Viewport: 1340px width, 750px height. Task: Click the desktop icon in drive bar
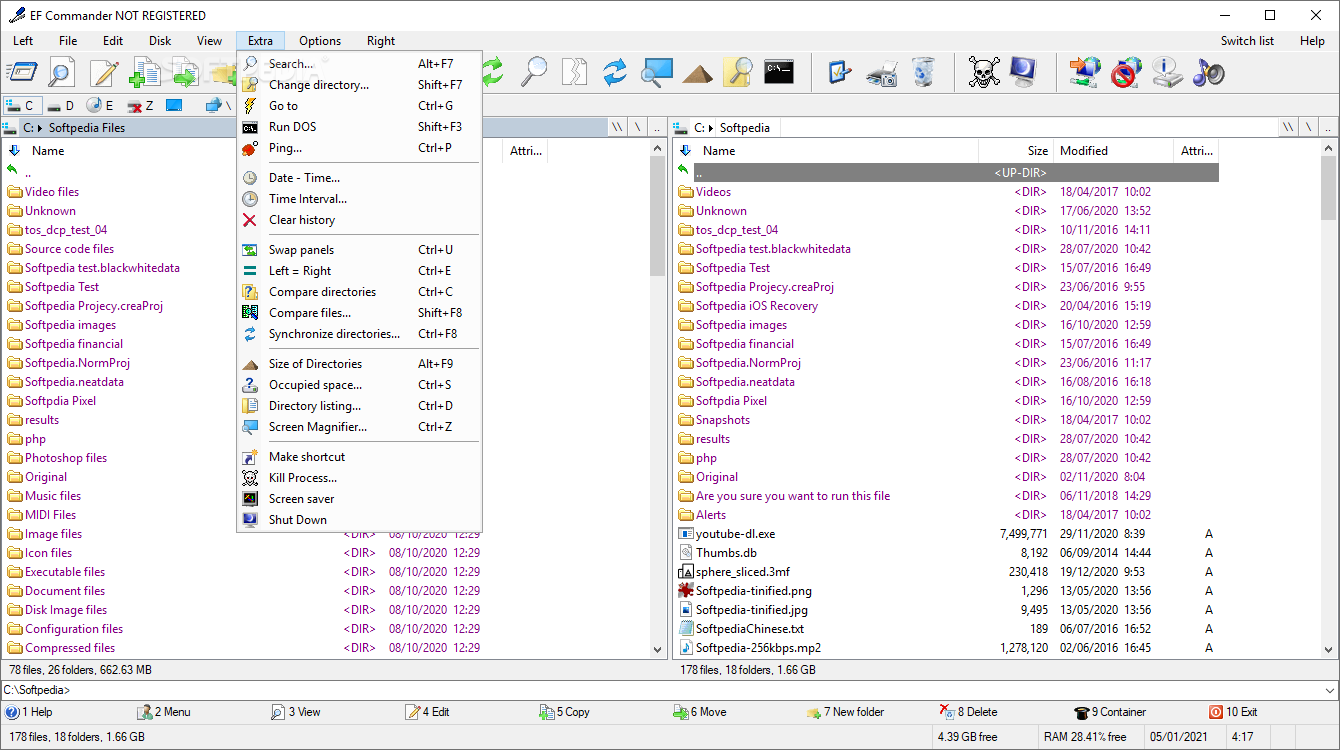coord(174,105)
